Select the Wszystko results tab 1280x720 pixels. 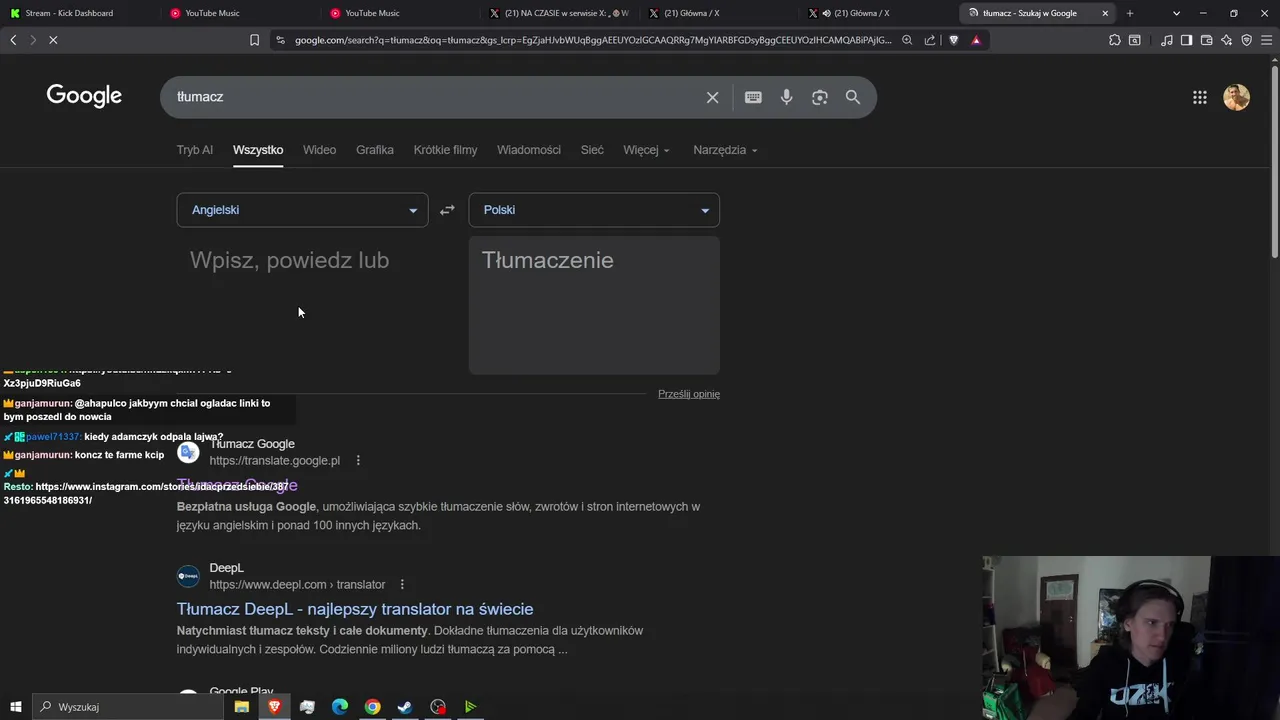(258, 150)
